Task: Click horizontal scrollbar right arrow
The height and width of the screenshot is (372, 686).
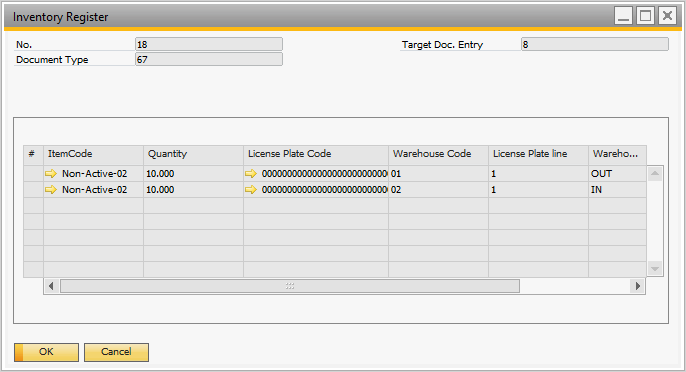Action: coord(637,286)
